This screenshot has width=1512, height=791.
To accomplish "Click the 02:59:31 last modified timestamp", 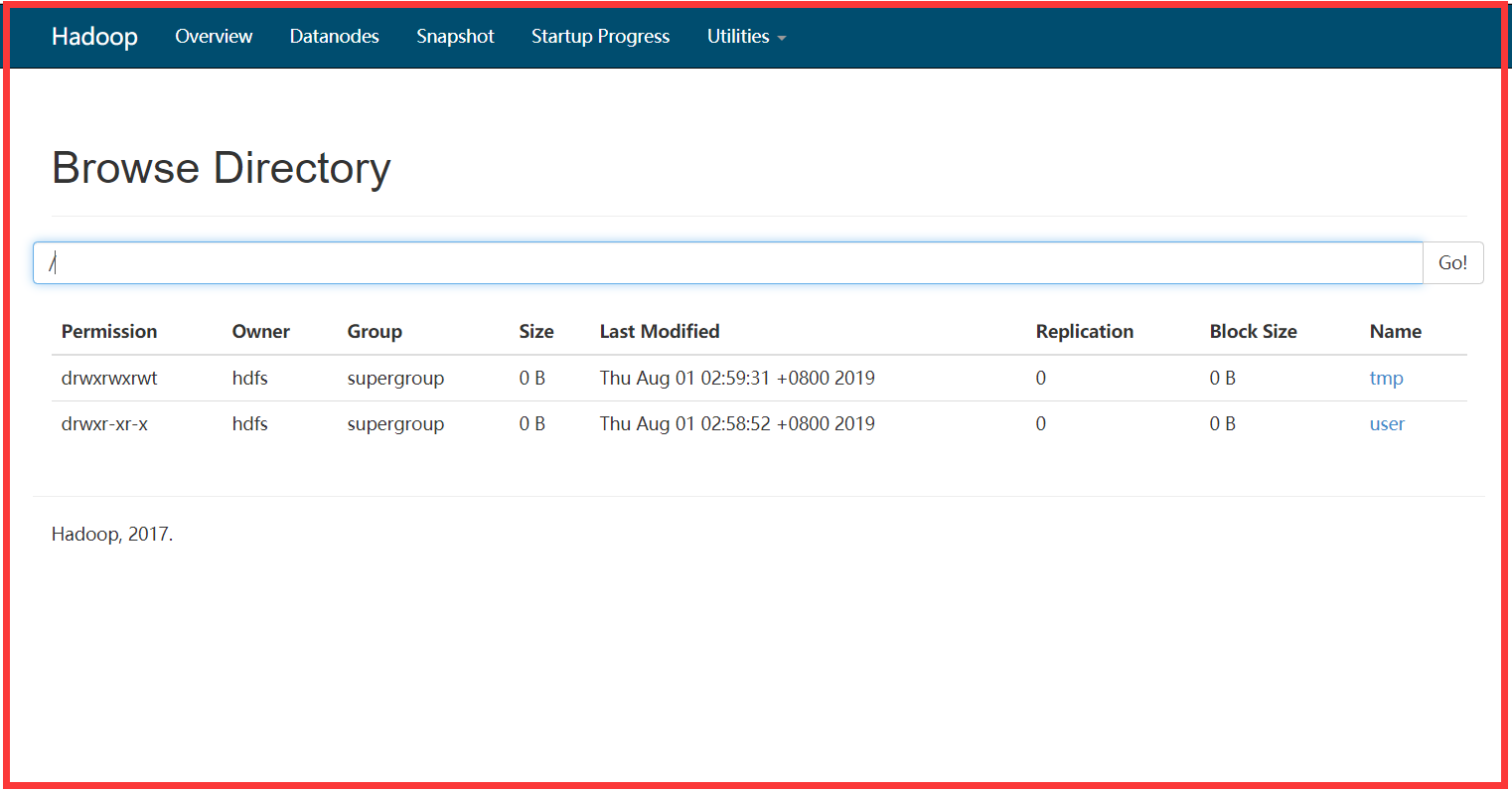I will [x=735, y=379].
